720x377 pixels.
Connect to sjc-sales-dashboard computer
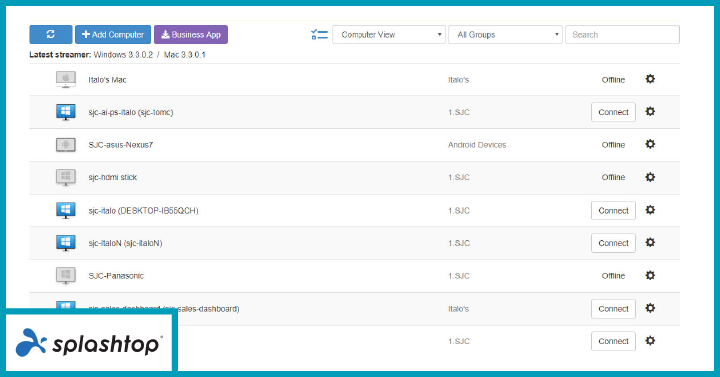point(613,309)
